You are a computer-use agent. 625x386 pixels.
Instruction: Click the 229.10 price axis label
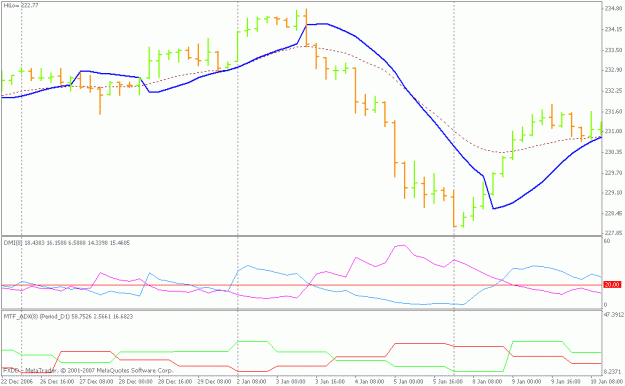click(x=613, y=193)
